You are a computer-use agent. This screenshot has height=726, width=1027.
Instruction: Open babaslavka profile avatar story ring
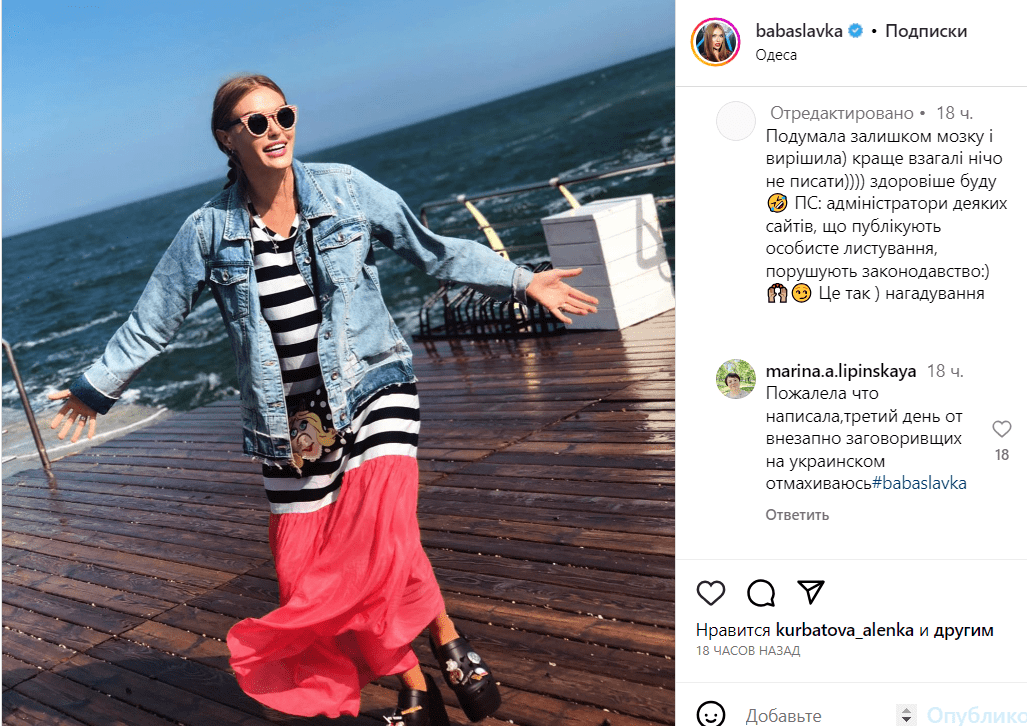[715, 43]
